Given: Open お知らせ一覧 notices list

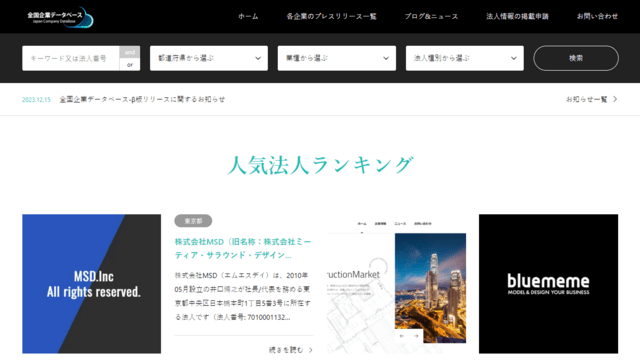Looking at the screenshot, I should (587, 99).
